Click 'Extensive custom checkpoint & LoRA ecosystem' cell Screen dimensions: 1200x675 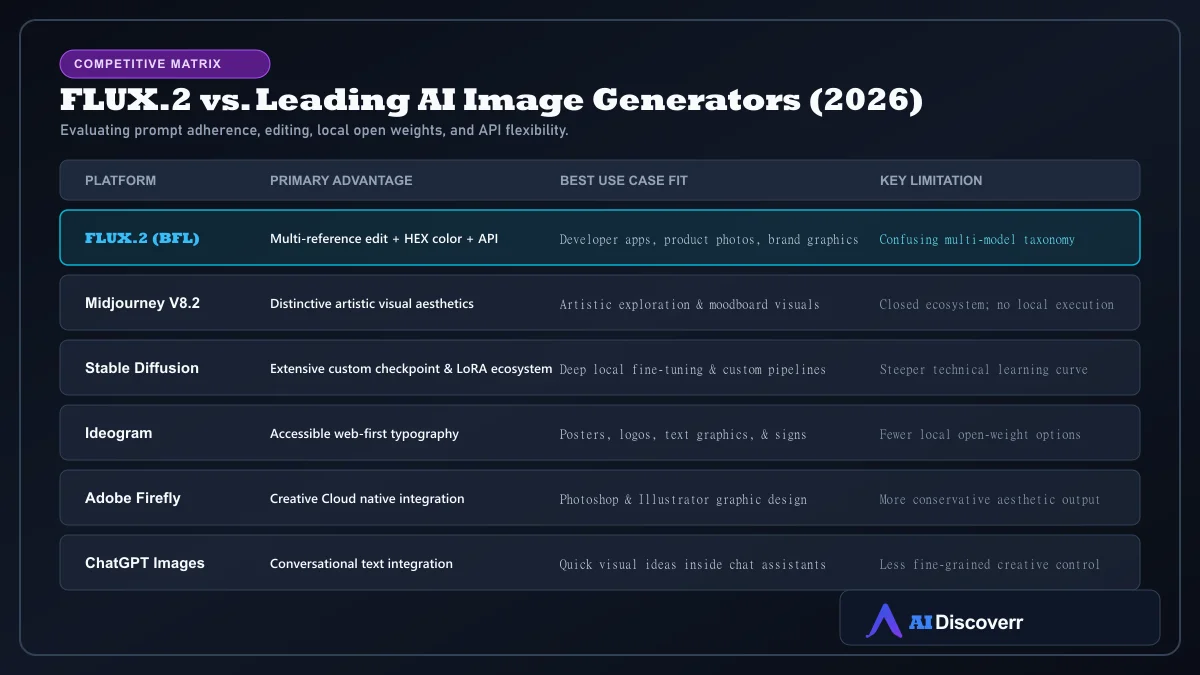pyautogui.click(x=411, y=369)
